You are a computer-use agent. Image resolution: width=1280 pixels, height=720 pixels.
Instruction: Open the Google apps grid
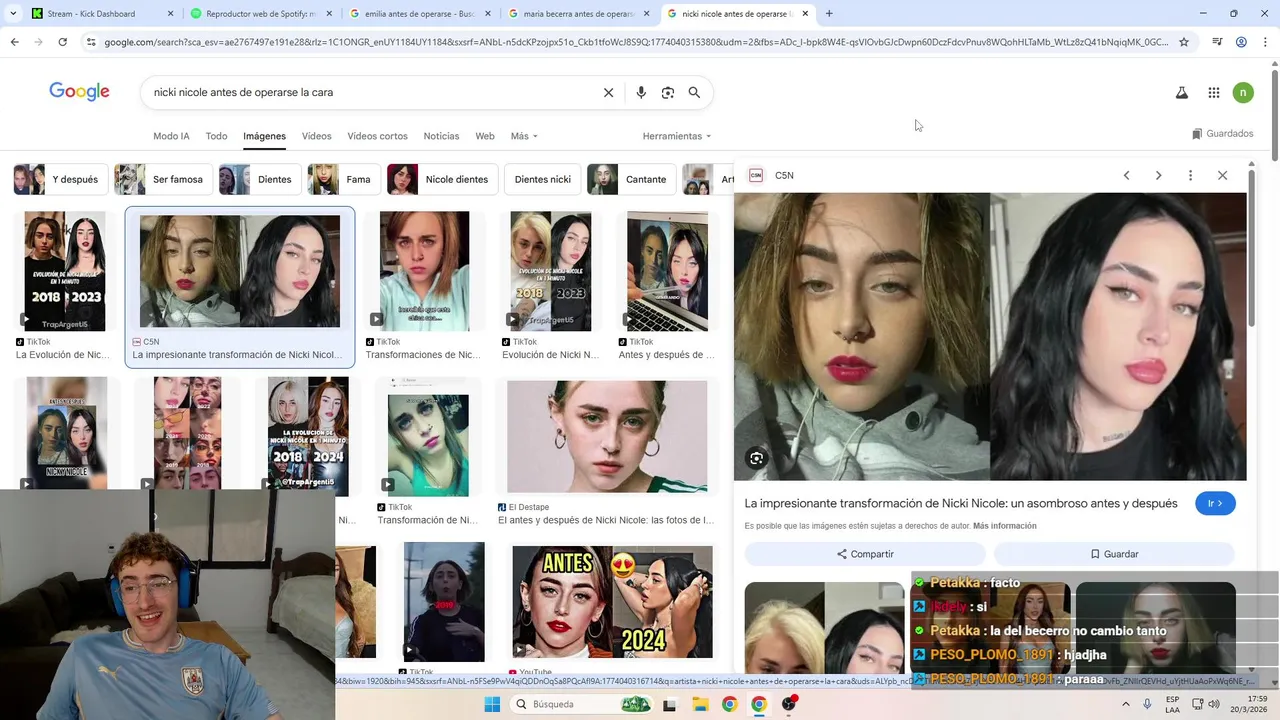[x=1214, y=92]
